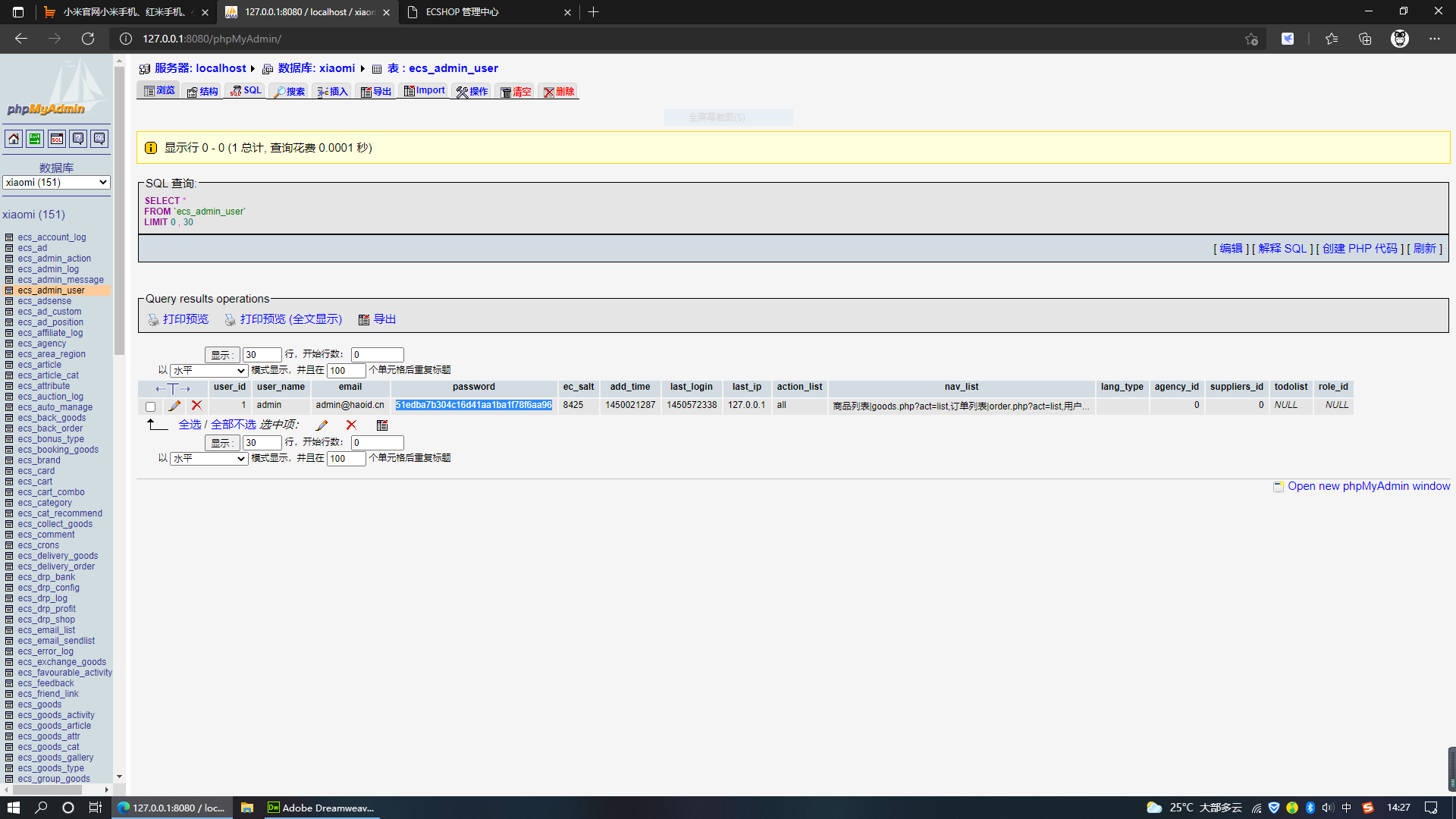Open ecs_goods table in sidebar
This screenshot has height=819, width=1456.
tap(39, 704)
